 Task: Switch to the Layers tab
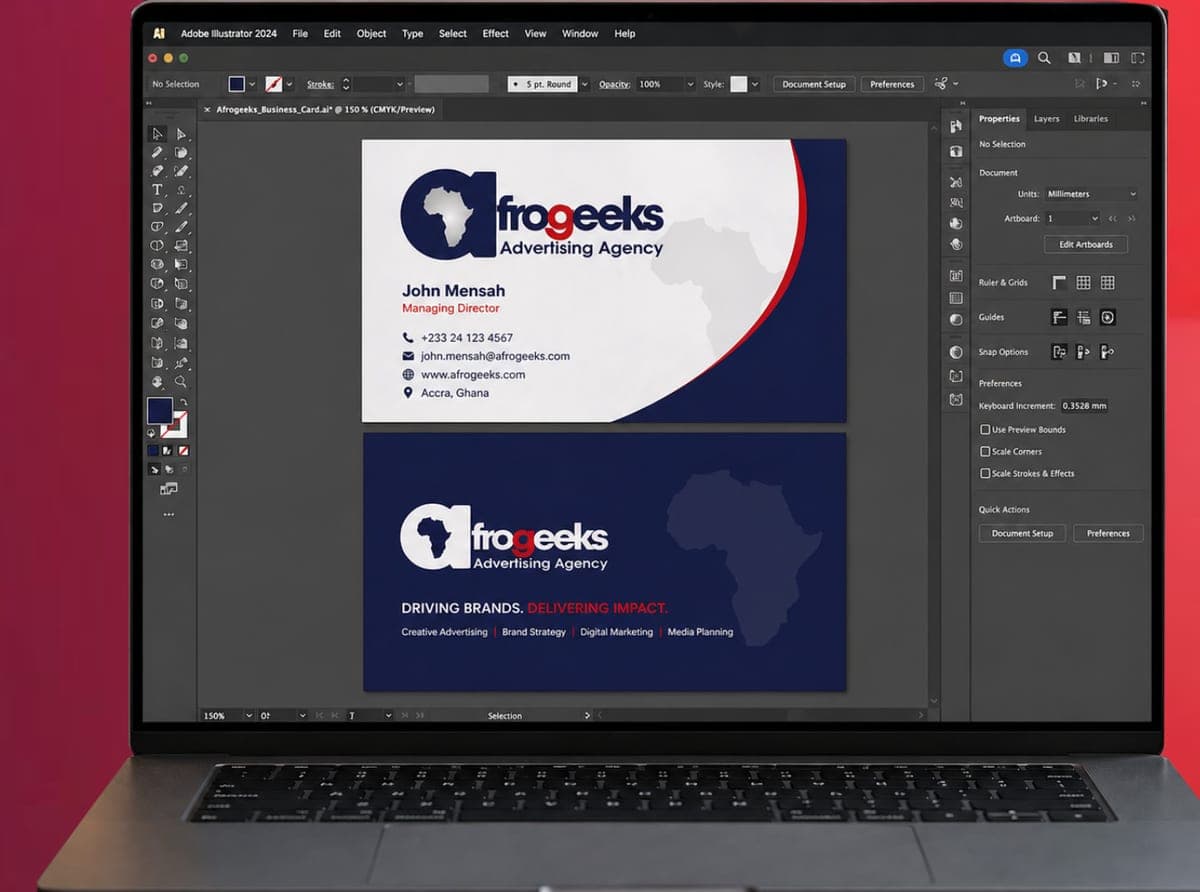point(1046,119)
